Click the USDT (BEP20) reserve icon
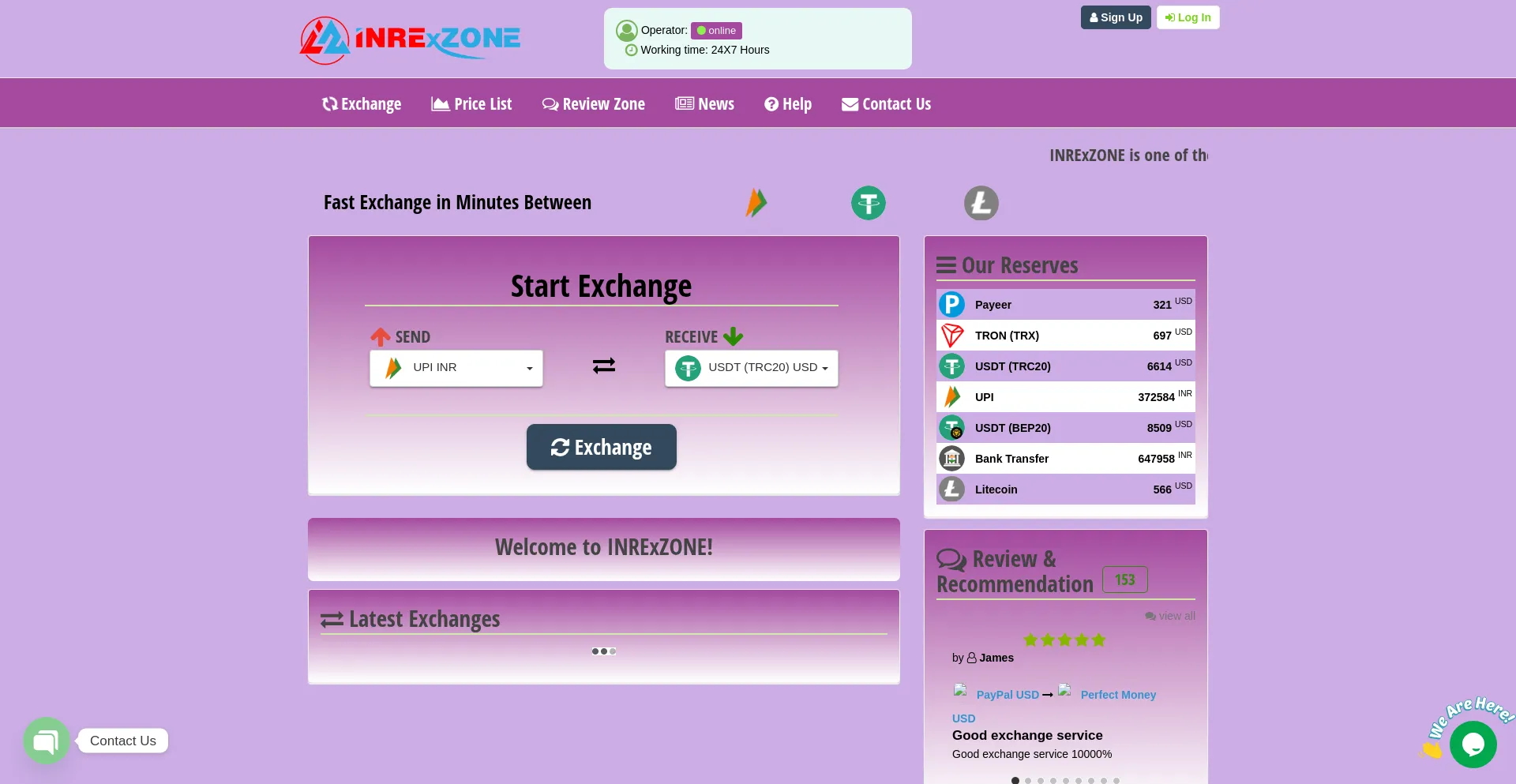Screen dimensions: 1516x784 pos(951,427)
